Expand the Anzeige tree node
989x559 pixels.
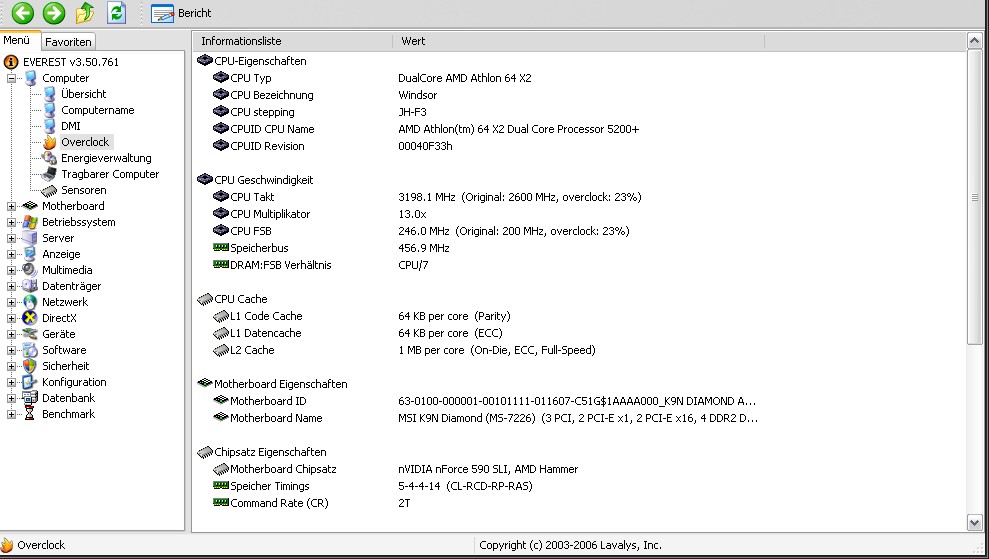click(x=11, y=254)
